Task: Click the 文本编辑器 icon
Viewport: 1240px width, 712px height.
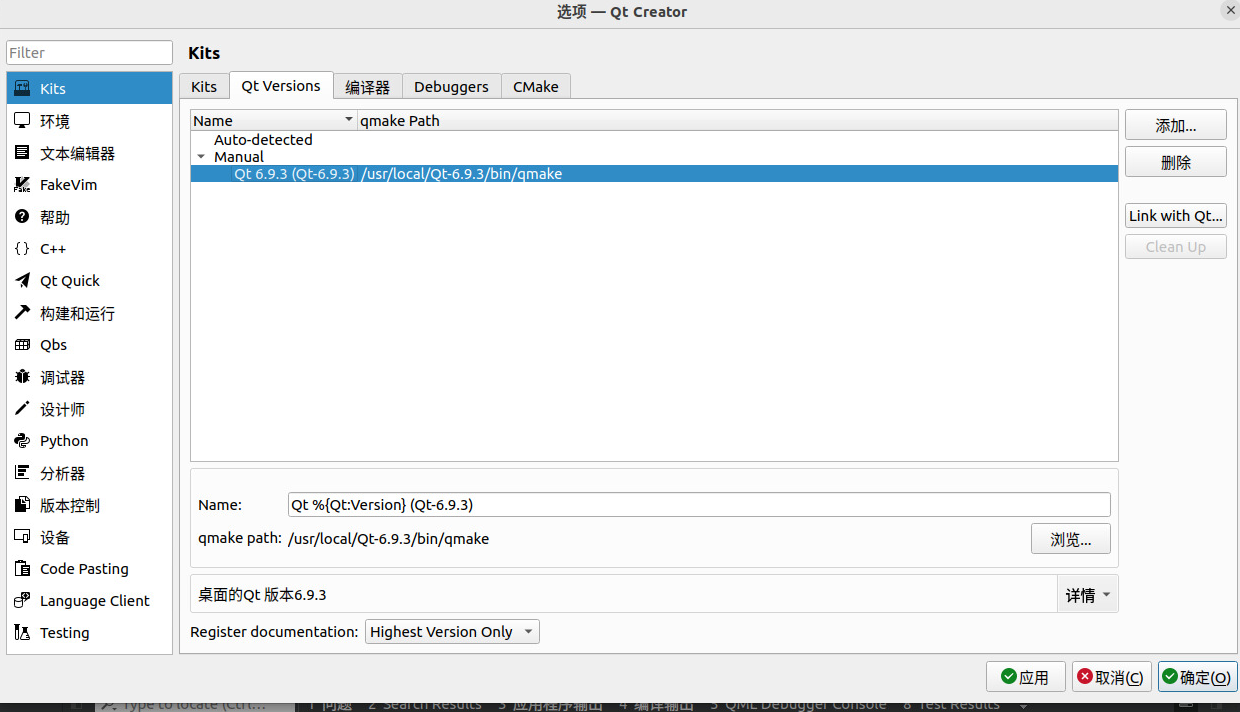Action: (x=22, y=152)
